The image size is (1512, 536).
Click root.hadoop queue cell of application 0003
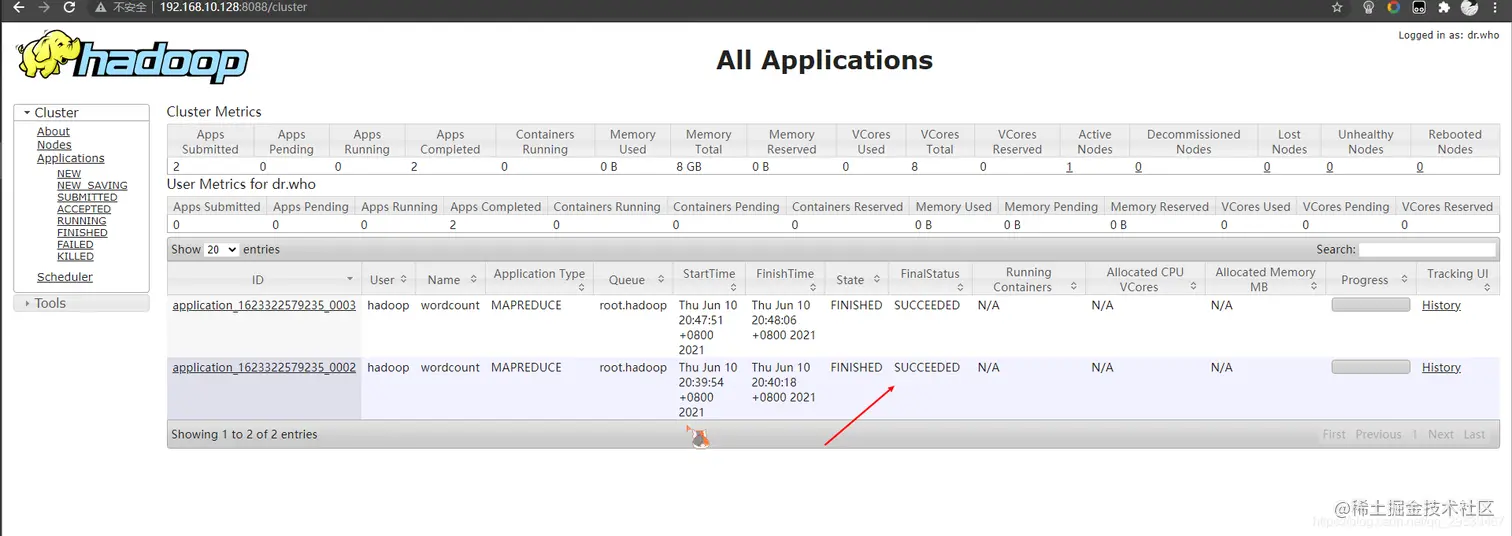tap(633, 305)
